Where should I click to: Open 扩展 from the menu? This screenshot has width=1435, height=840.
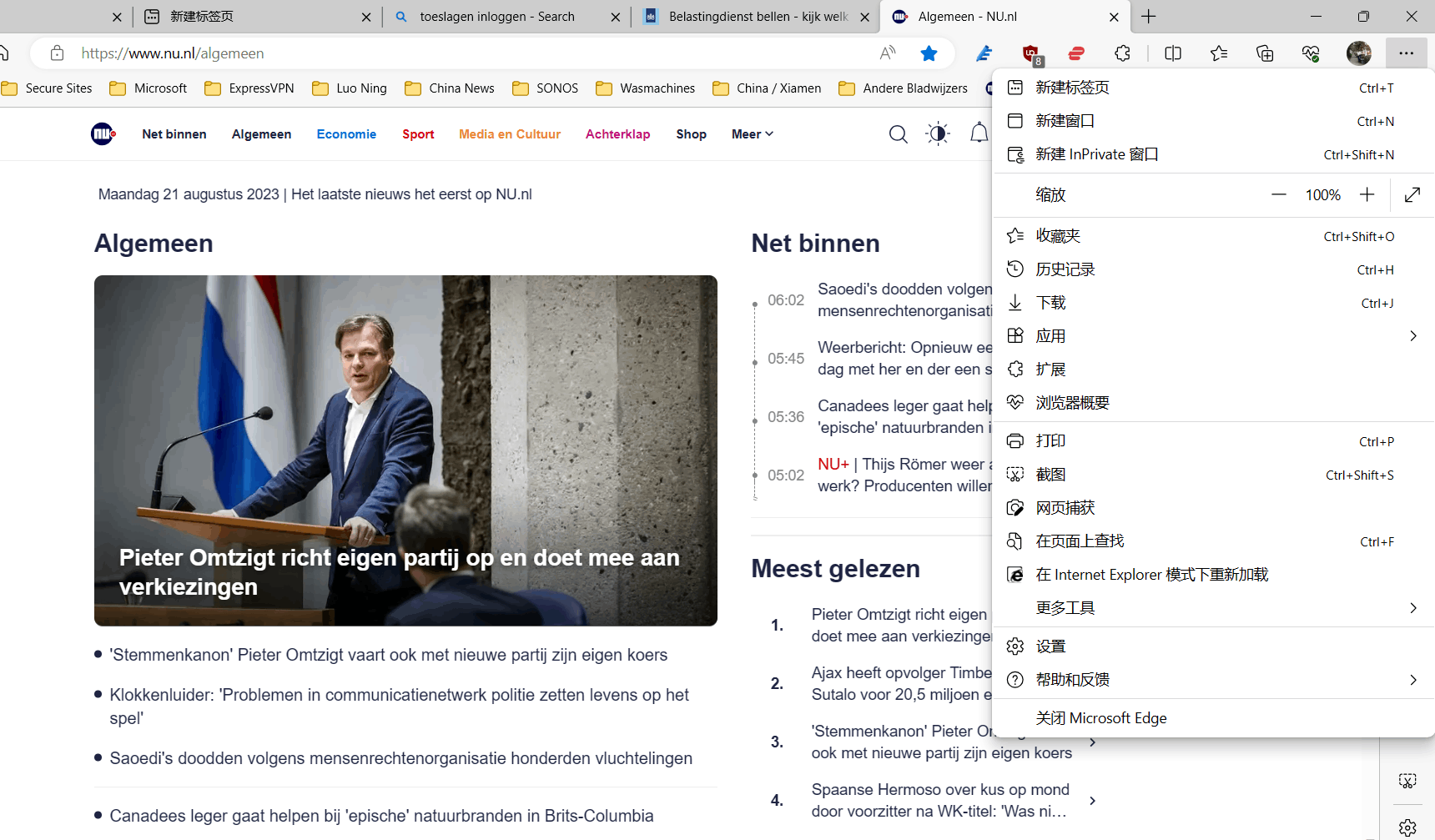coord(1213,370)
